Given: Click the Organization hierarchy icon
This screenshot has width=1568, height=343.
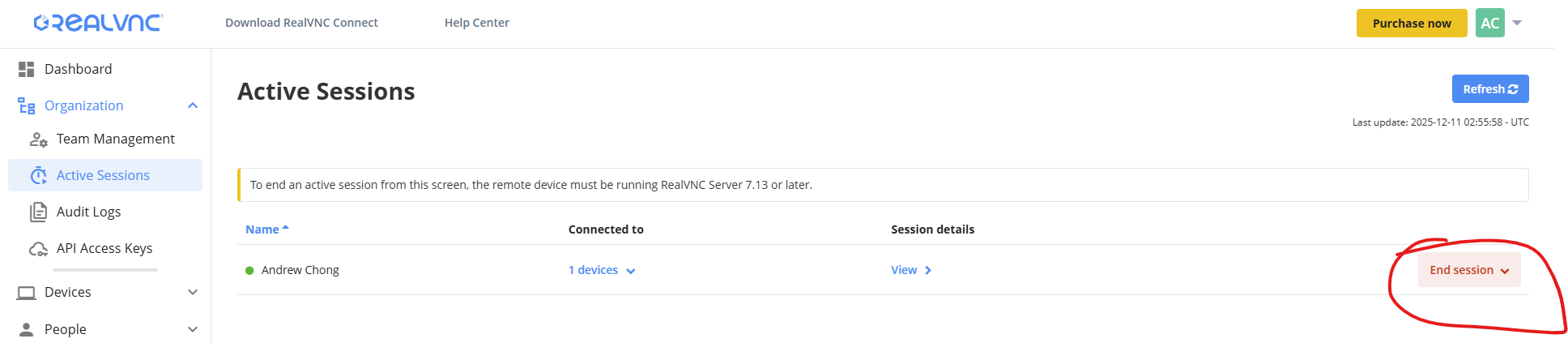Looking at the screenshot, I should point(27,106).
